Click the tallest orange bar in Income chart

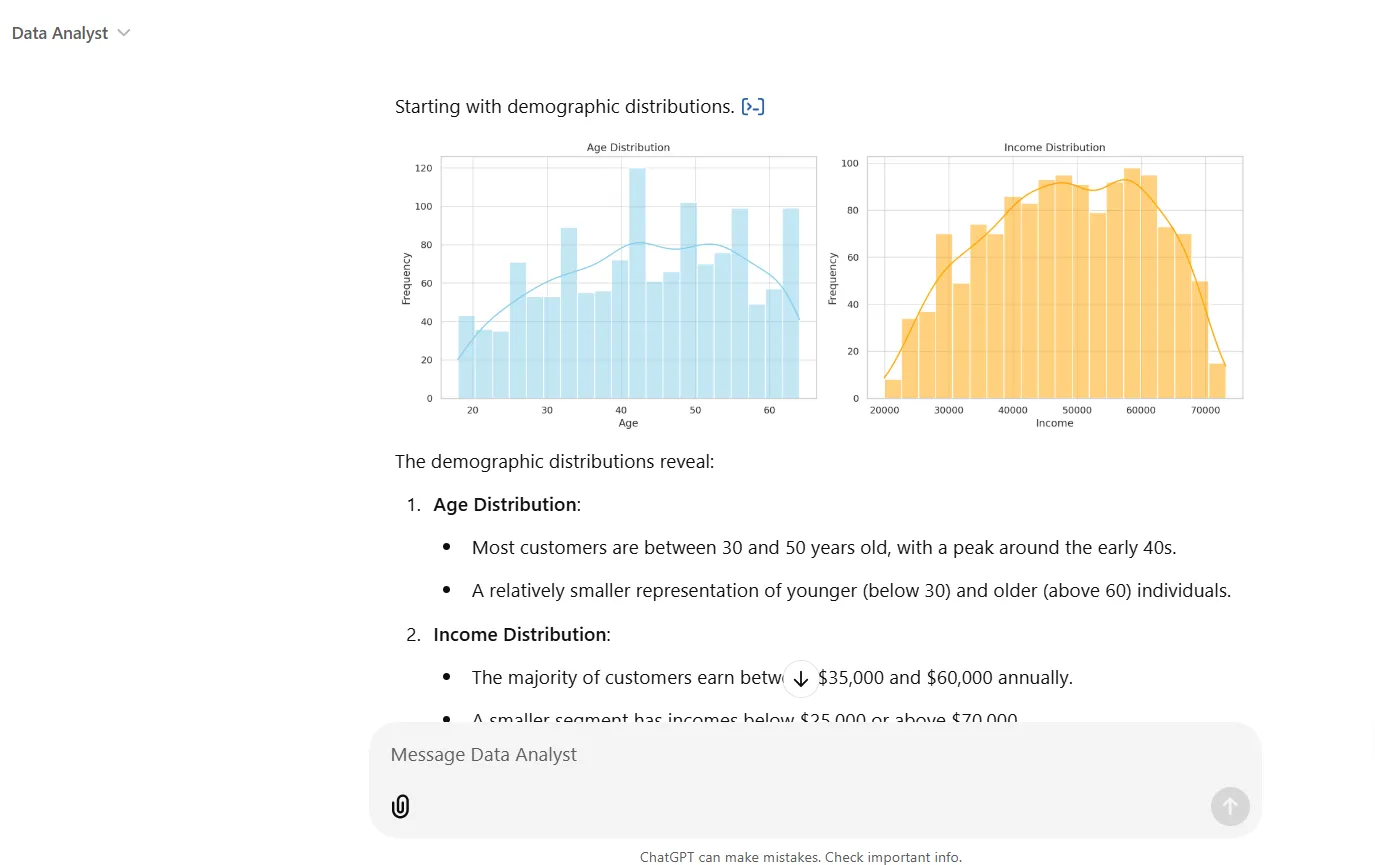pyautogui.click(x=1131, y=283)
